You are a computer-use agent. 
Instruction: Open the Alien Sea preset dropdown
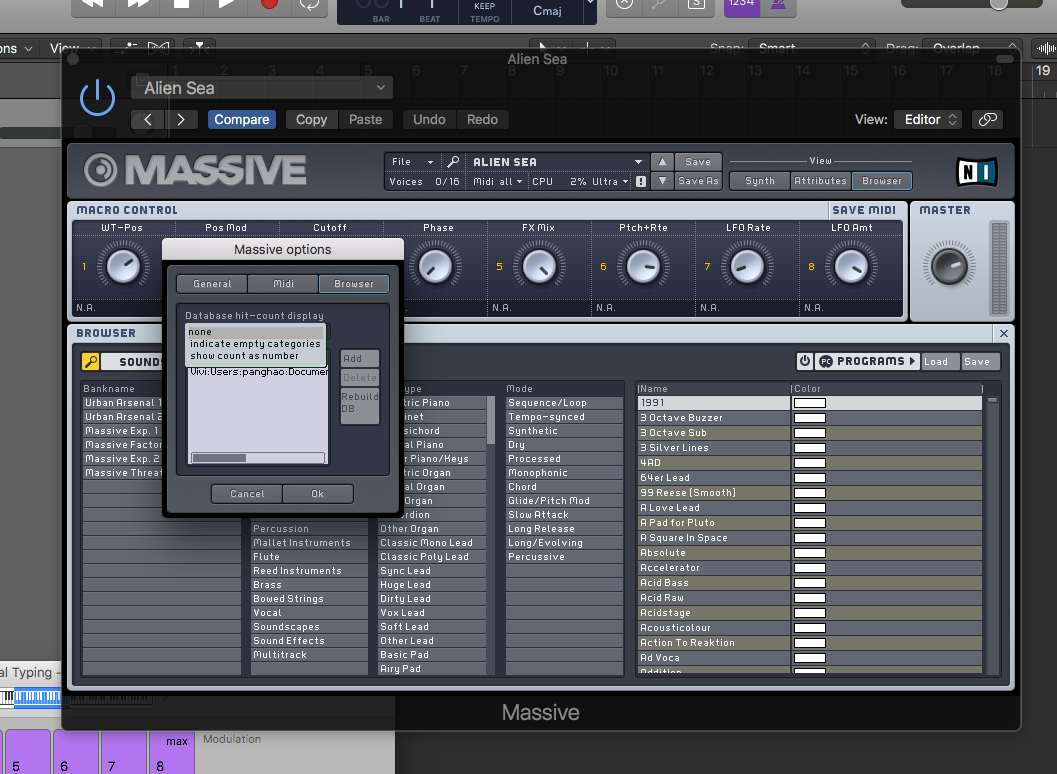264,88
